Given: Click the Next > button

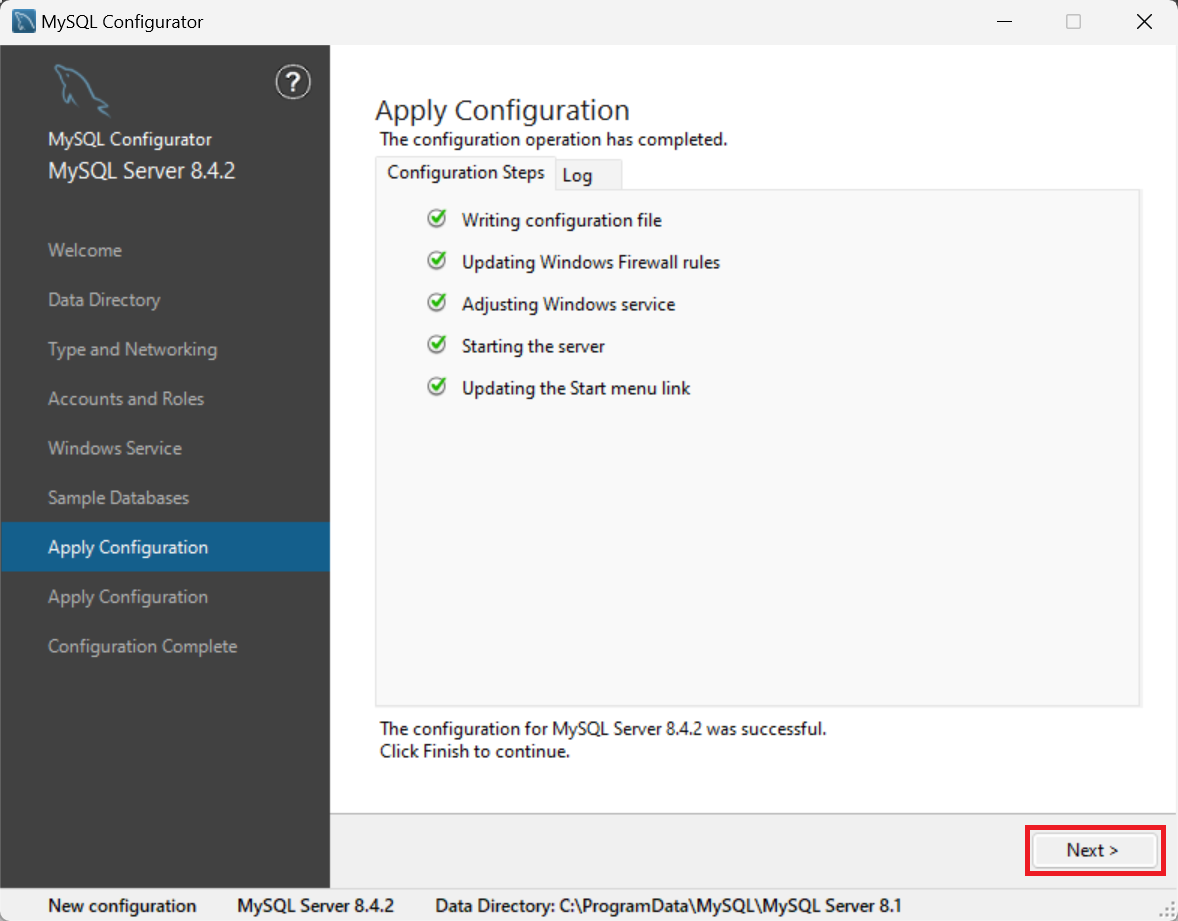Looking at the screenshot, I should click(x=1094, y=850).
